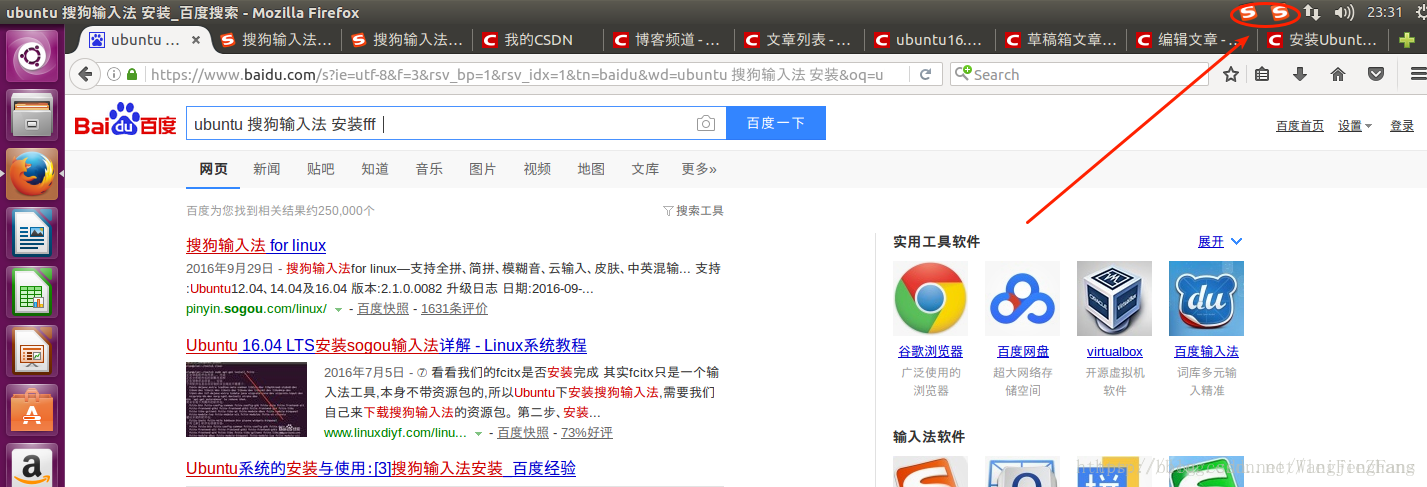Click the 百度一下 search button

(776, 123)
